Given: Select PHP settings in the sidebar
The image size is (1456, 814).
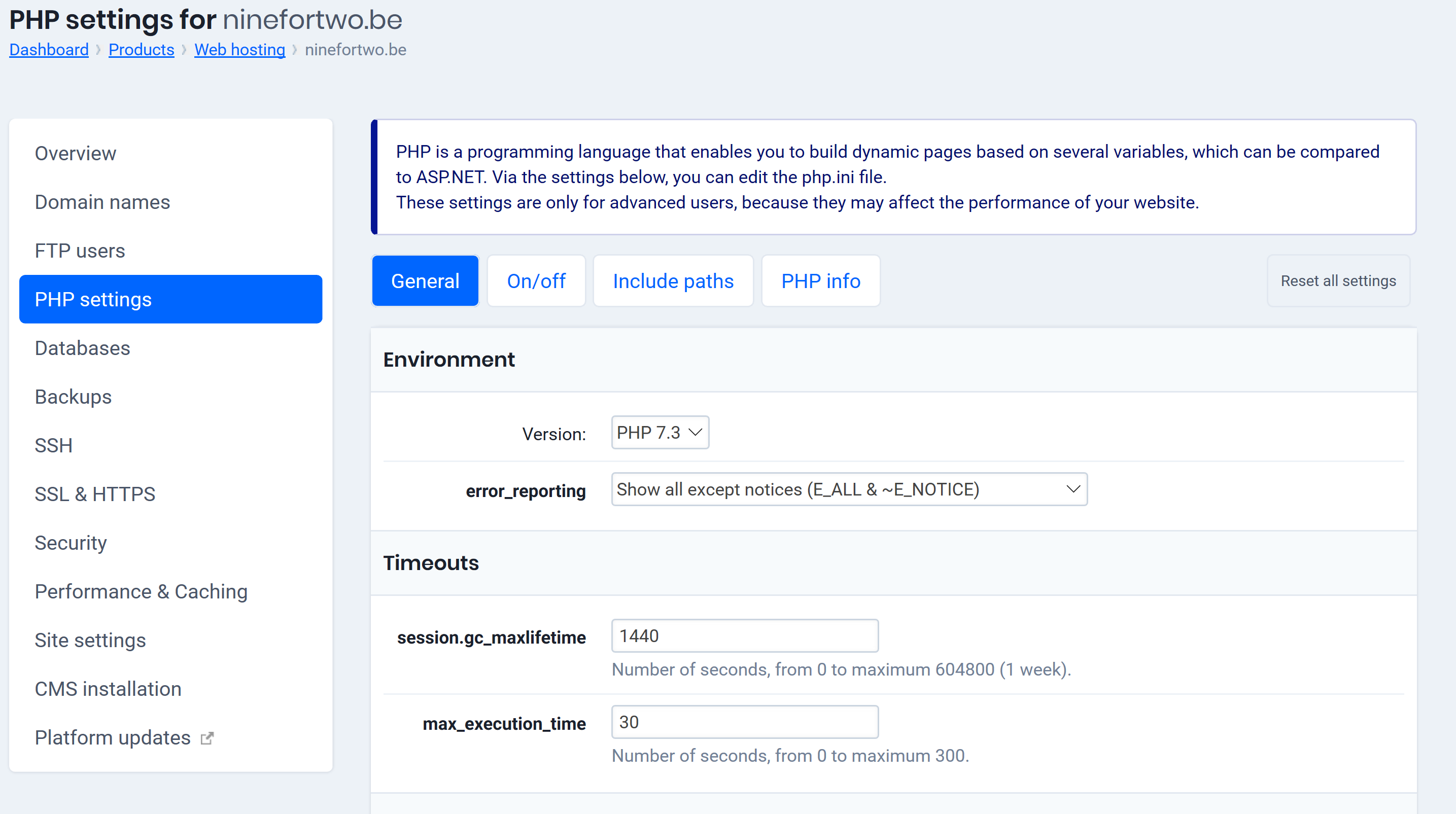Looking at the screenshot, I should click(94, 299).
